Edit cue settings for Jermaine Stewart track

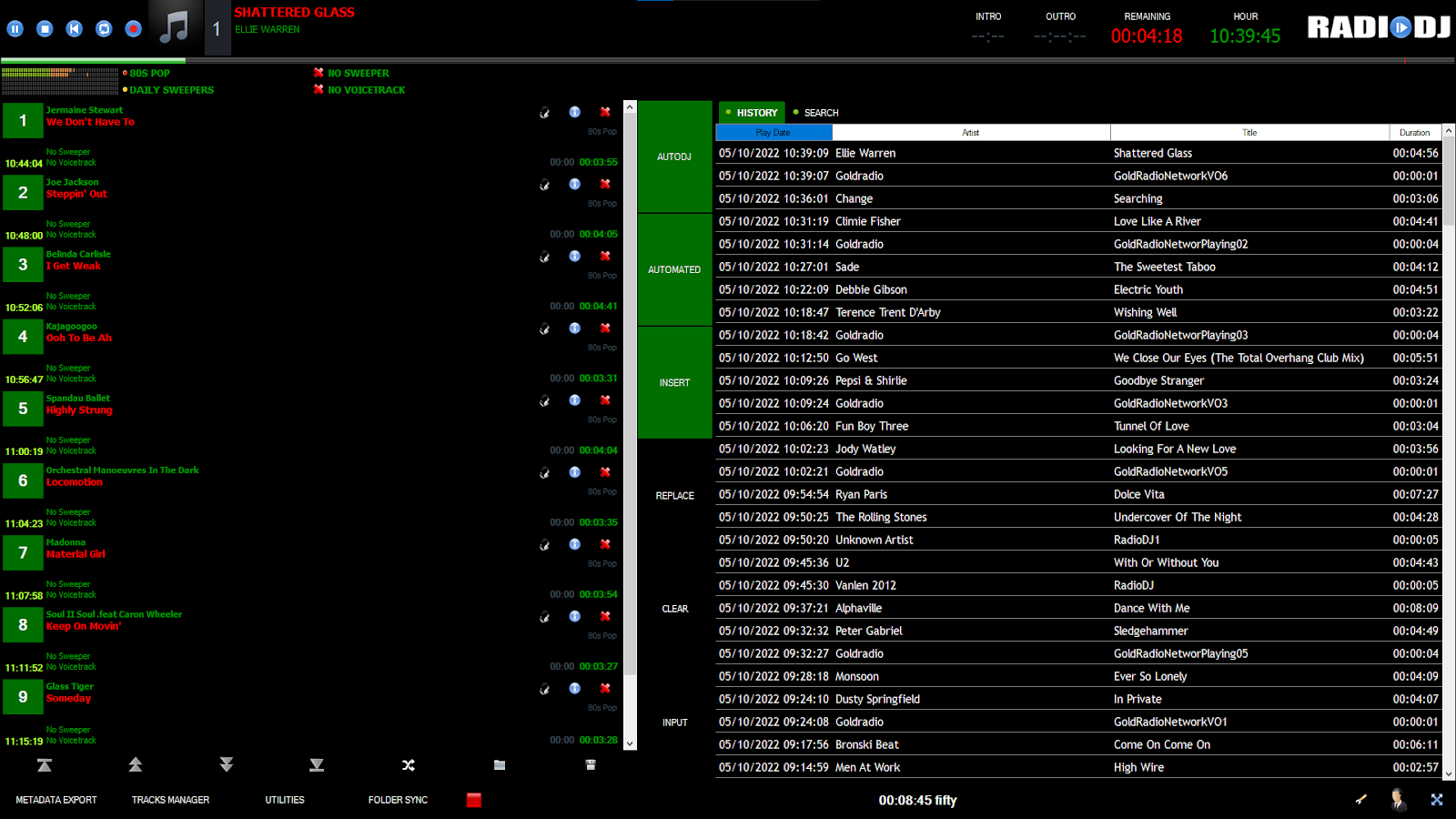tap(544, 113)
